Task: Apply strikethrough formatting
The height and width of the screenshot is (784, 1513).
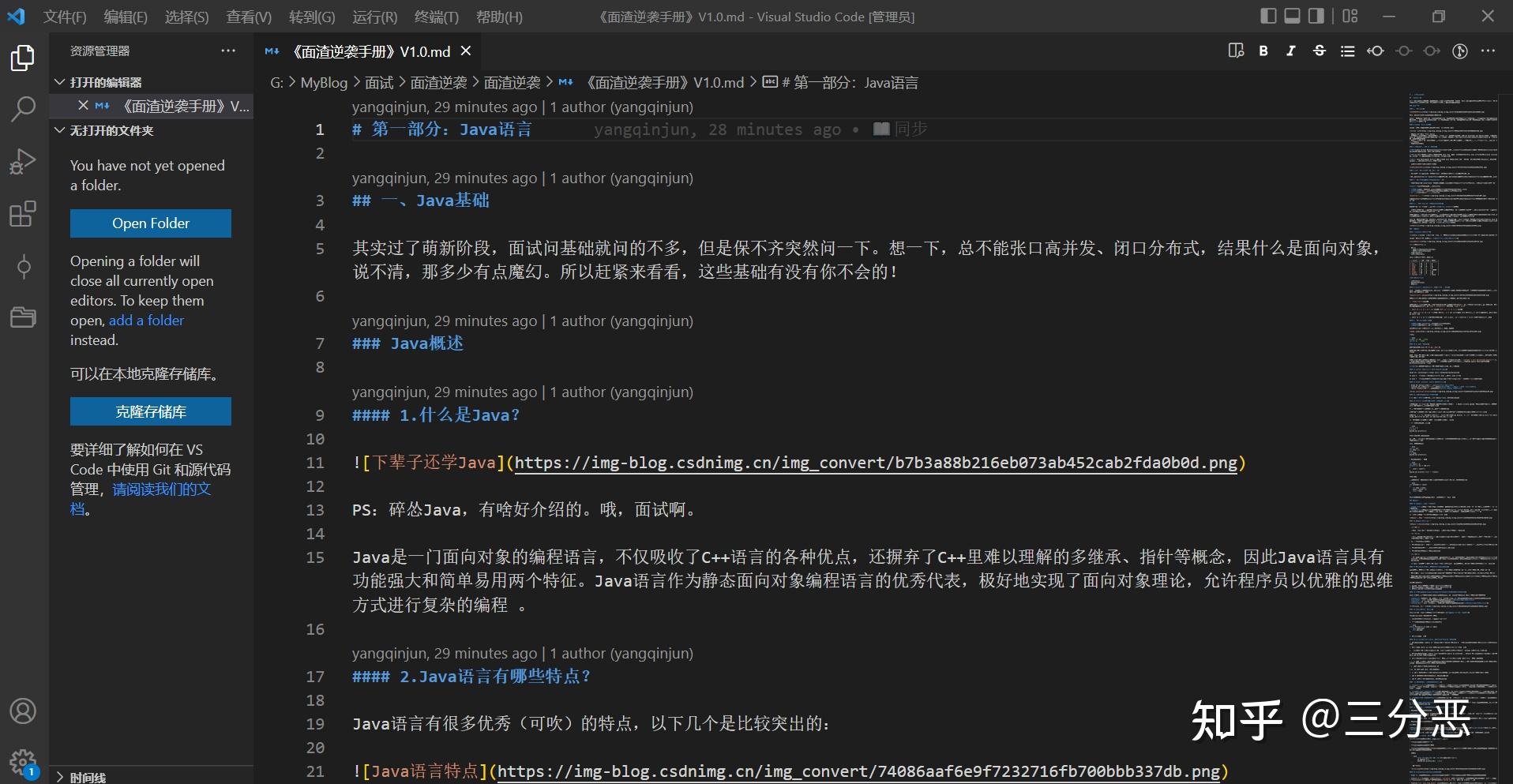Action: point(1319,51)
